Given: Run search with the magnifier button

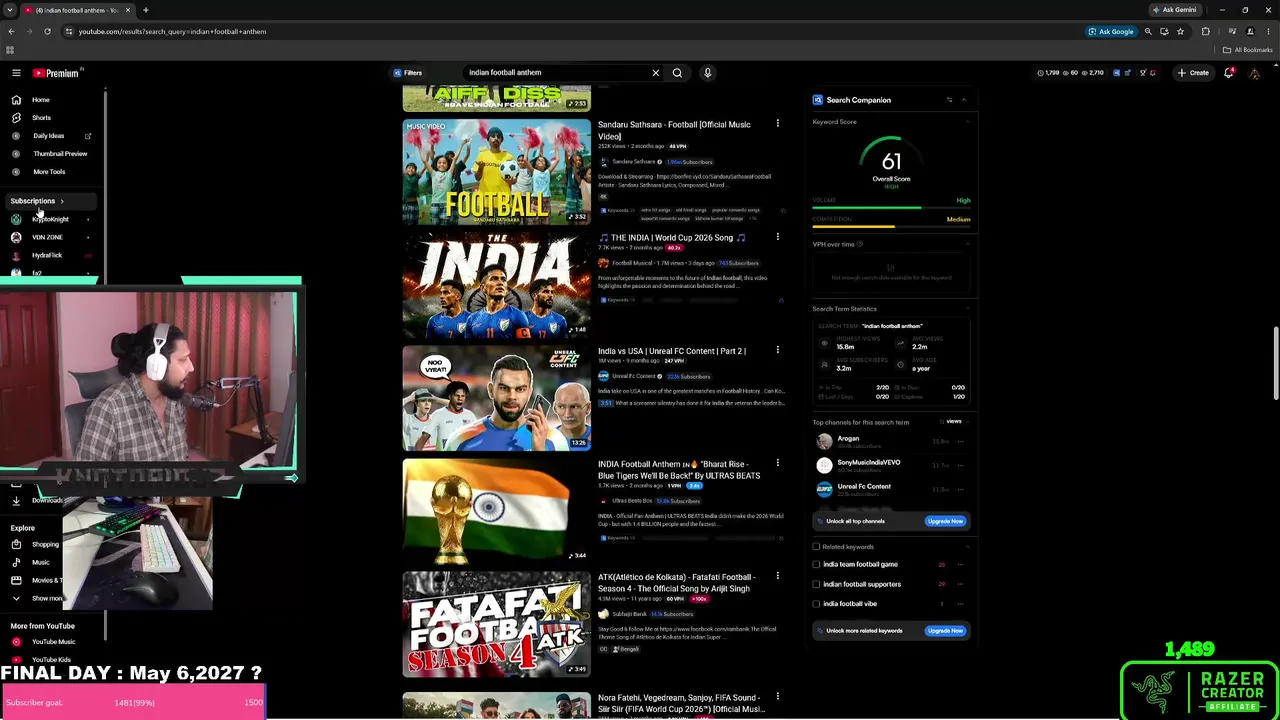Looking at the screenshot, I should (677, 73).
